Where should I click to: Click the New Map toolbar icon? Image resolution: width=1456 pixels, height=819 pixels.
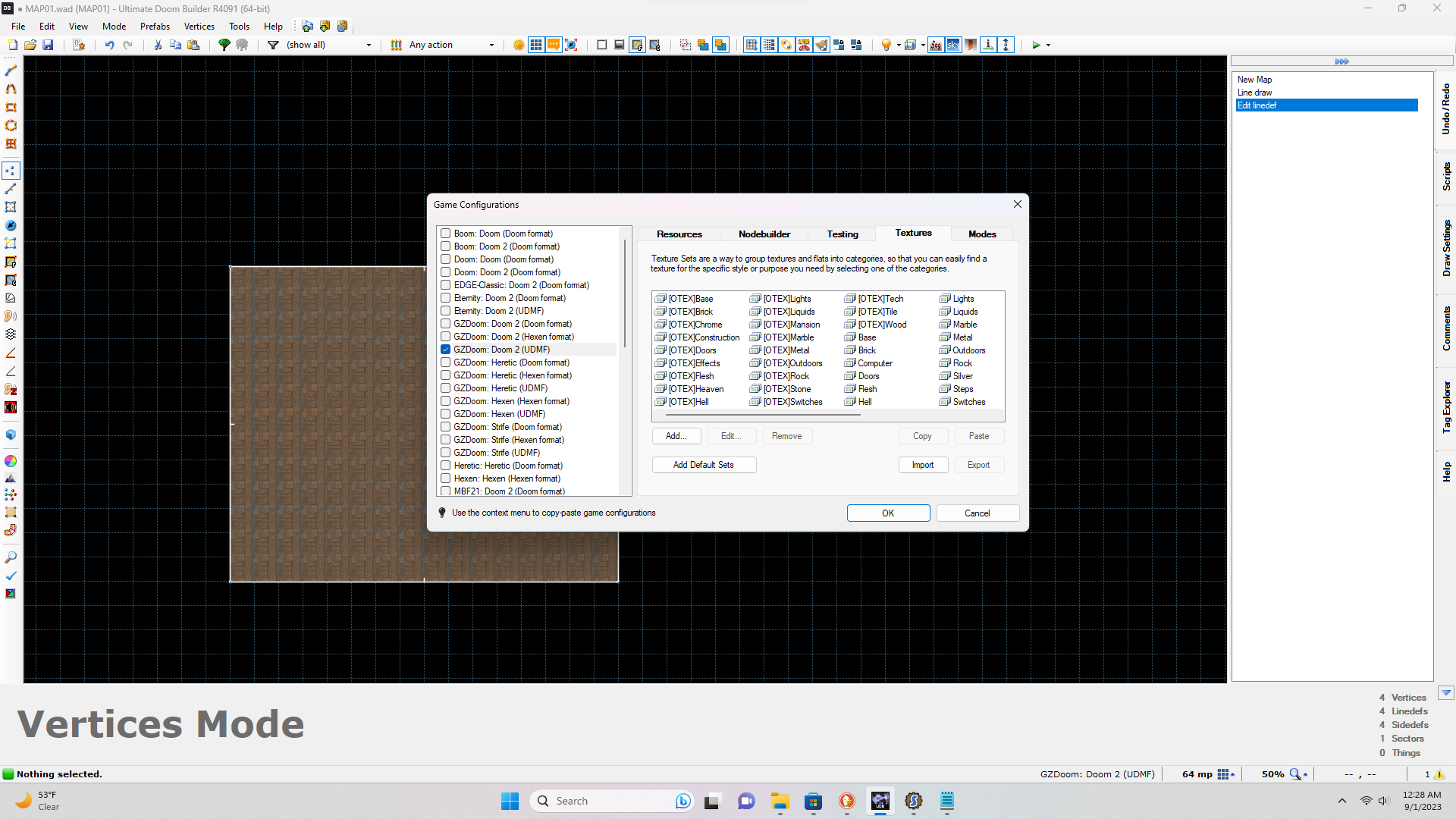(x=12, y=45)
